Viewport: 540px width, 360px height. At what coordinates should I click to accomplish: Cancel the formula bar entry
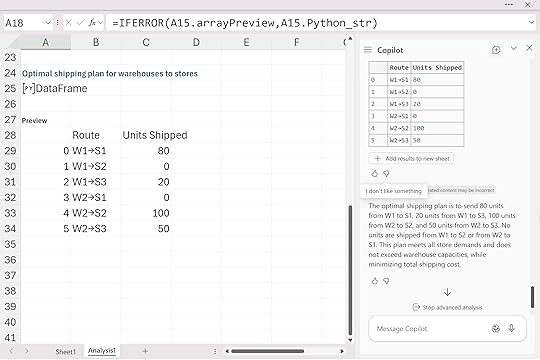point(69,23)
